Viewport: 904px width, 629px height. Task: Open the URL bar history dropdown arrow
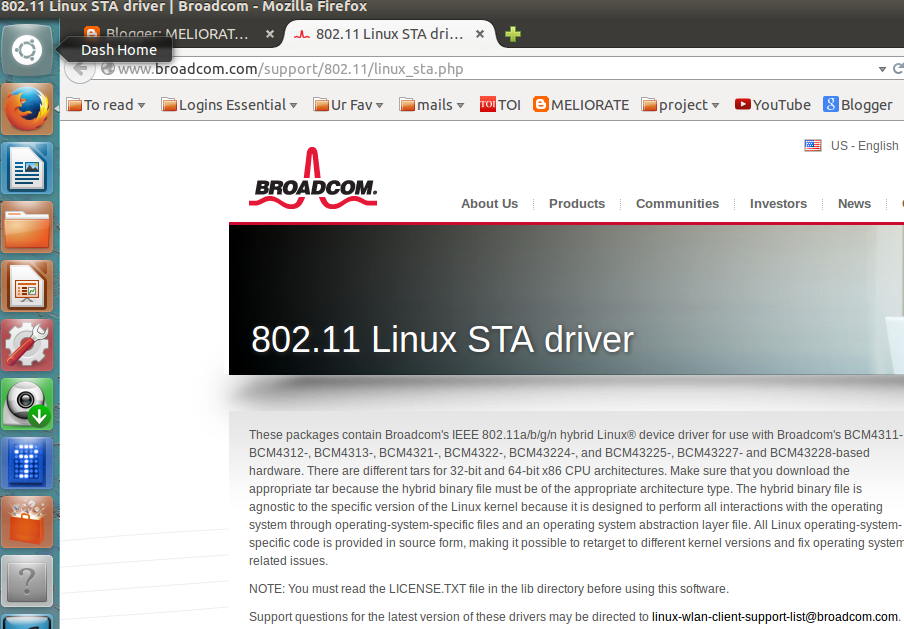(x=882, y=69)
